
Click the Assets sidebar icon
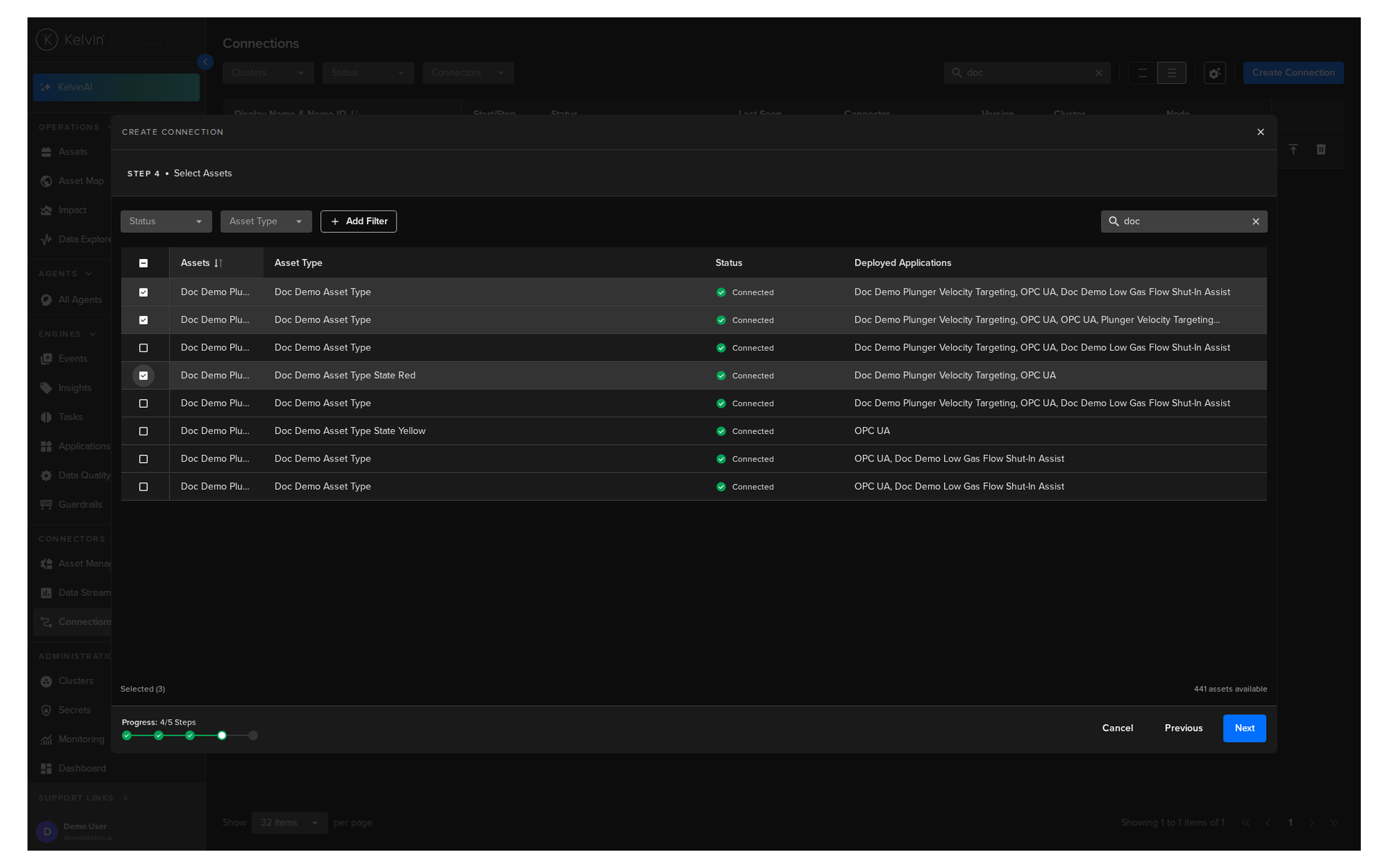click(x=46, y=152)
